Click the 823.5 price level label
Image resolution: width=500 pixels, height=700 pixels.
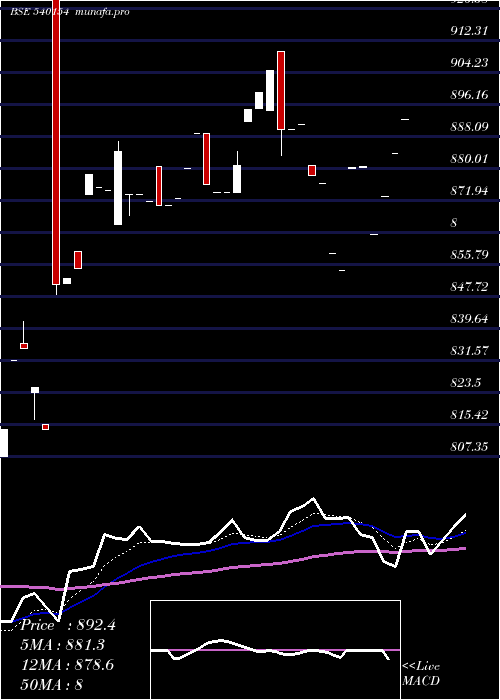click(x=465, y=383)
